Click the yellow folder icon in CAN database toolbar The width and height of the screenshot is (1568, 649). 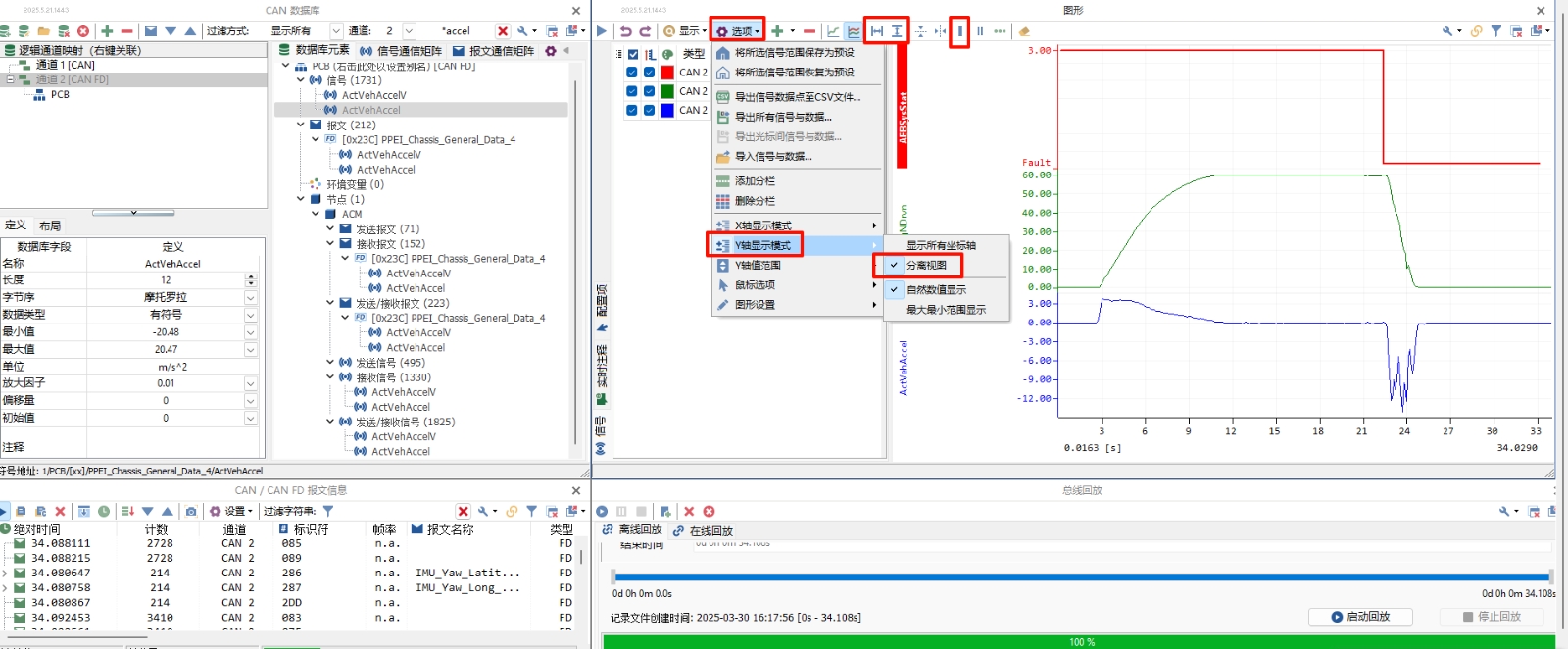44,31
